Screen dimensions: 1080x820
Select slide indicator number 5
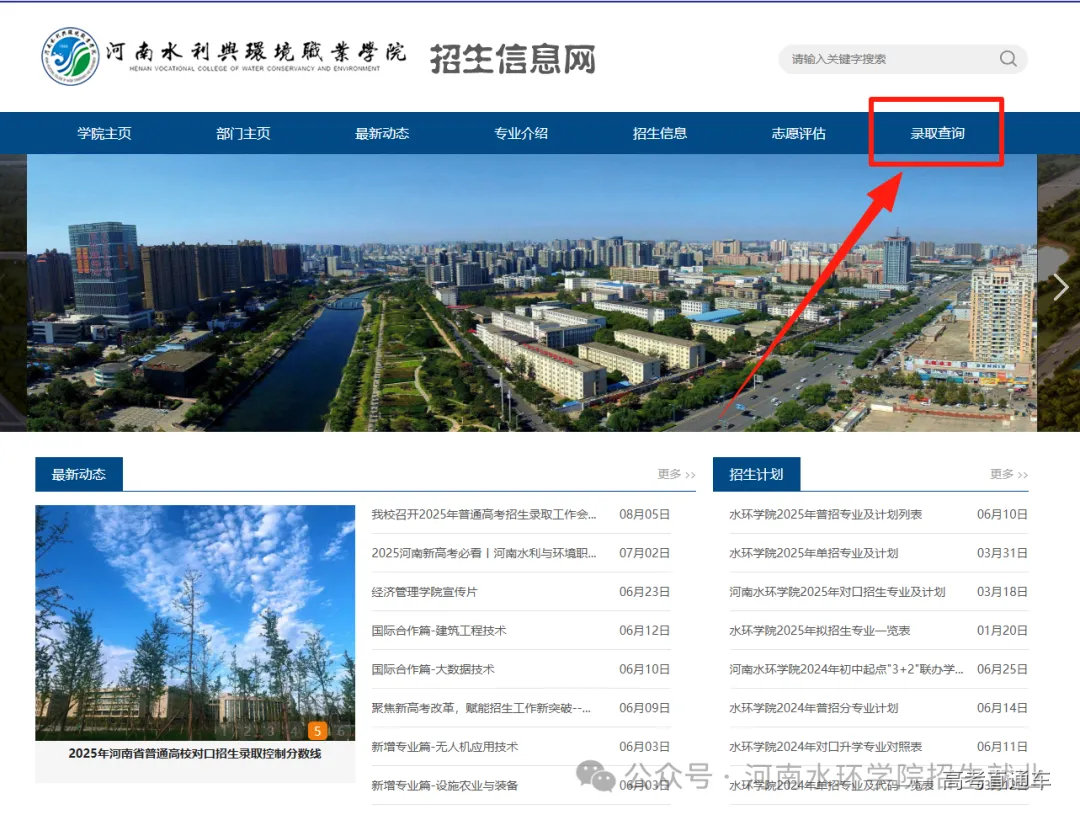point(318,731)
